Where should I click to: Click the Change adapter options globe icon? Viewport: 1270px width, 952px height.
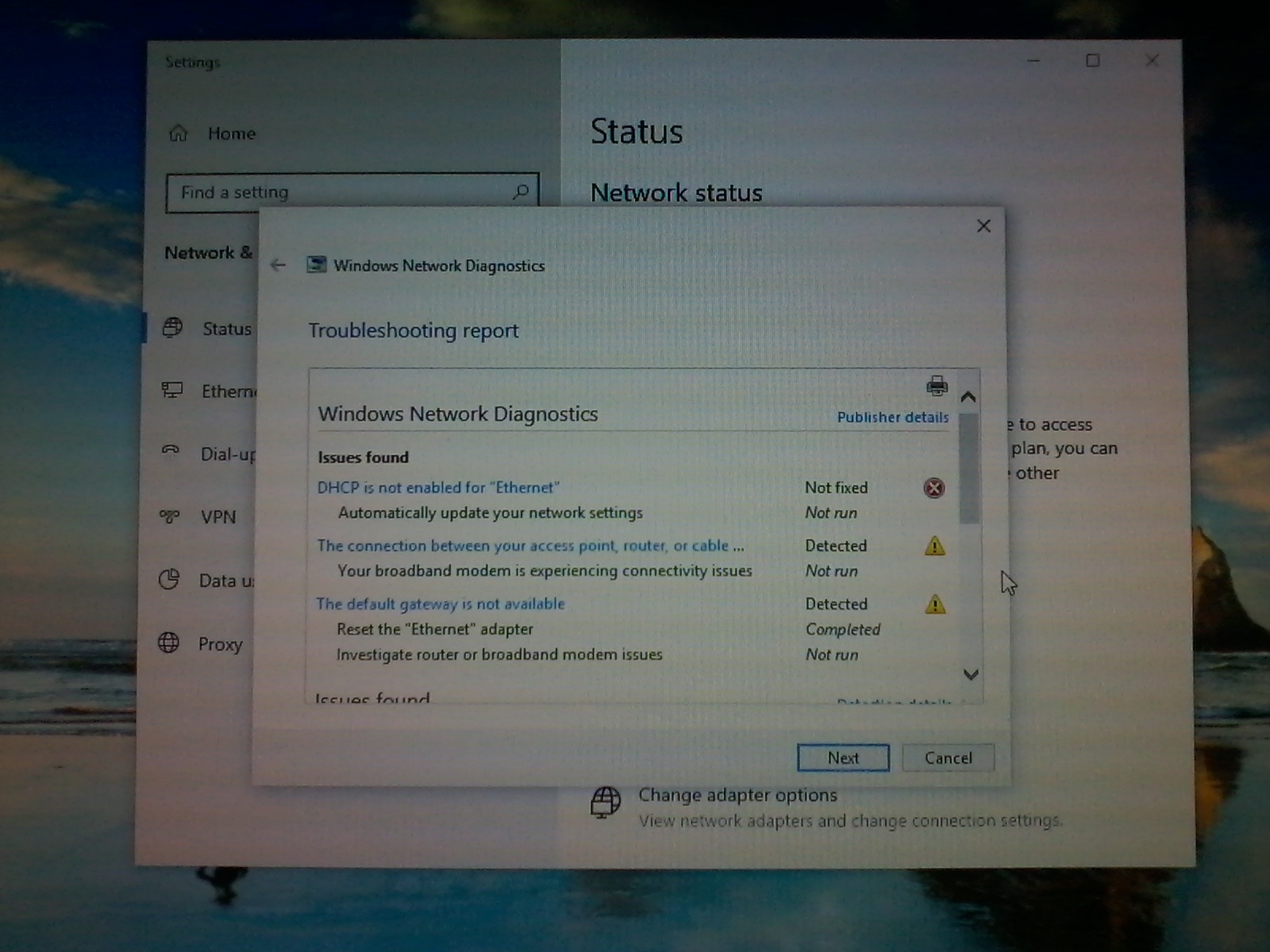606,802
